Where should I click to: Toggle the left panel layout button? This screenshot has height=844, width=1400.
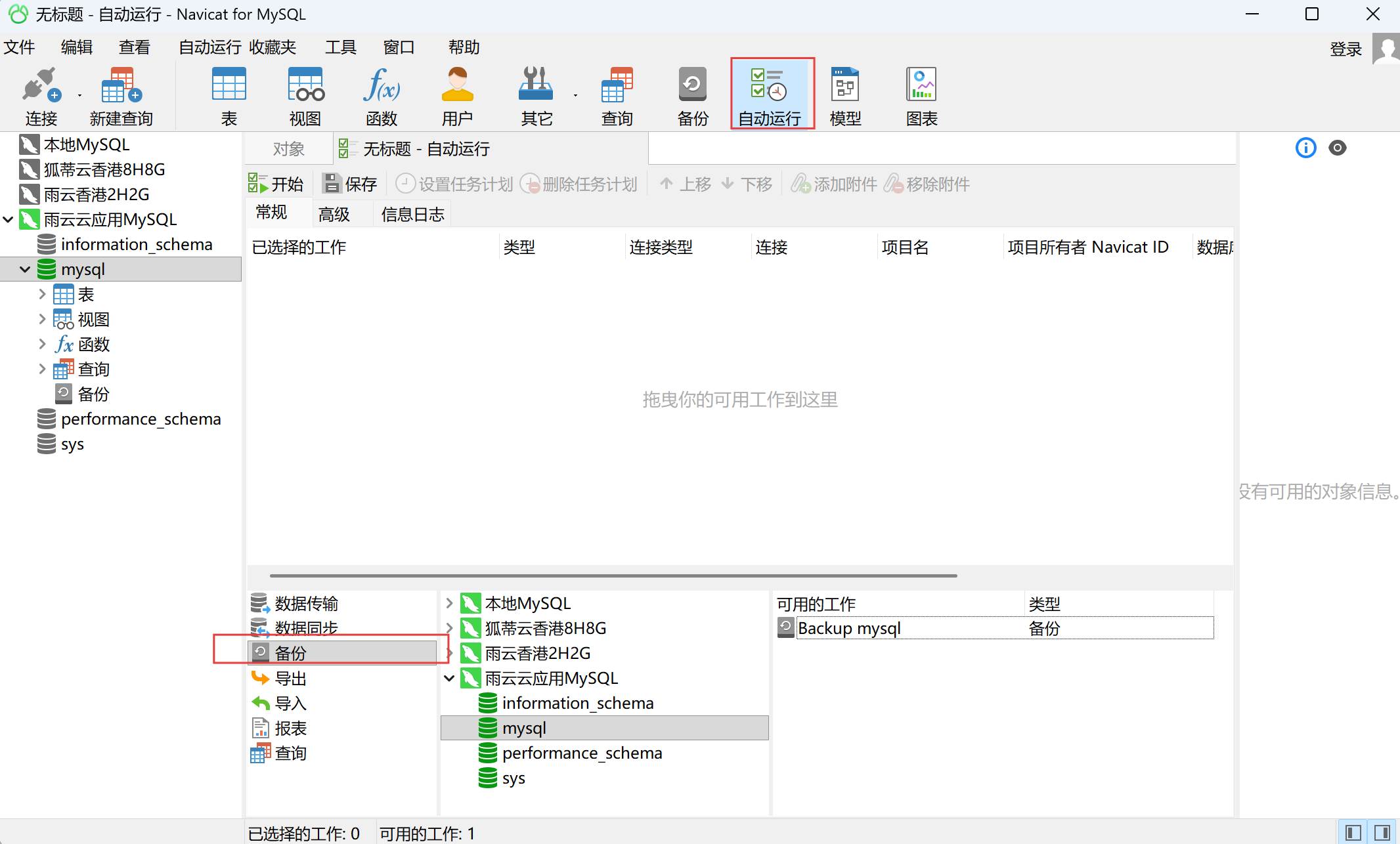point(1353,832)
